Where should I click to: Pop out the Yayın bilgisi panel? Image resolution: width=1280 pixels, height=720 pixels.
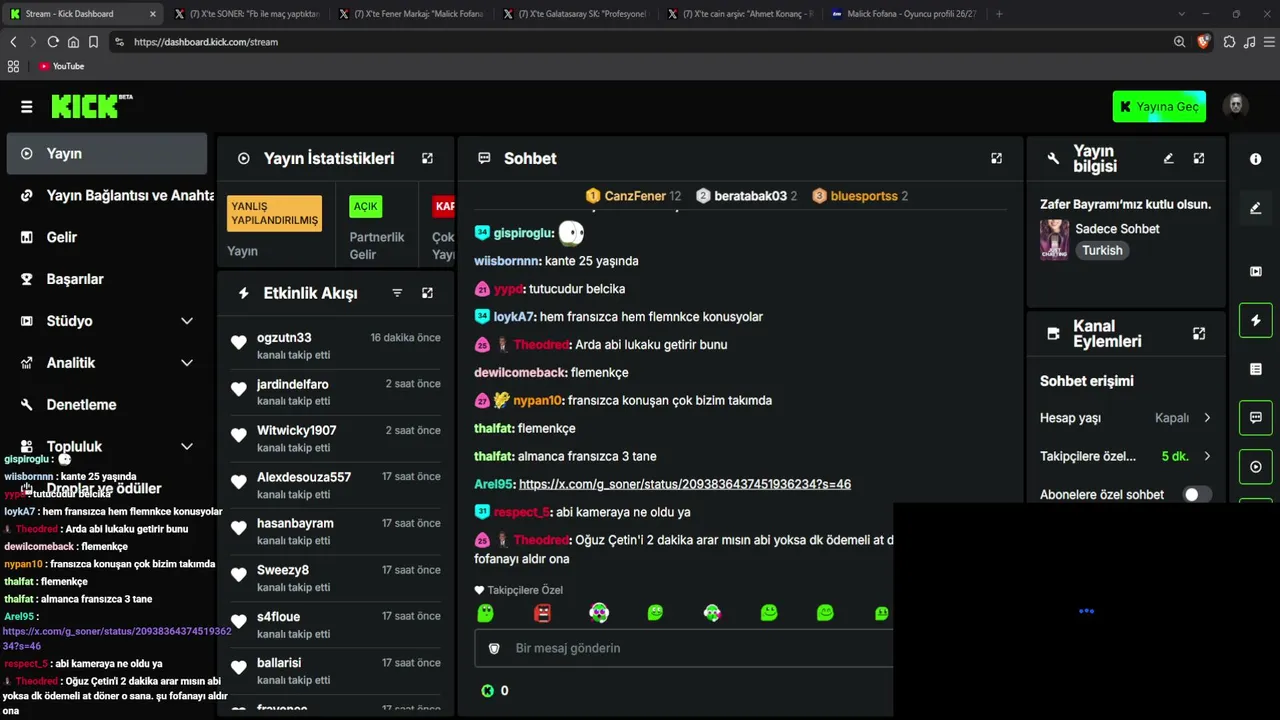(x=1199, y=158)
